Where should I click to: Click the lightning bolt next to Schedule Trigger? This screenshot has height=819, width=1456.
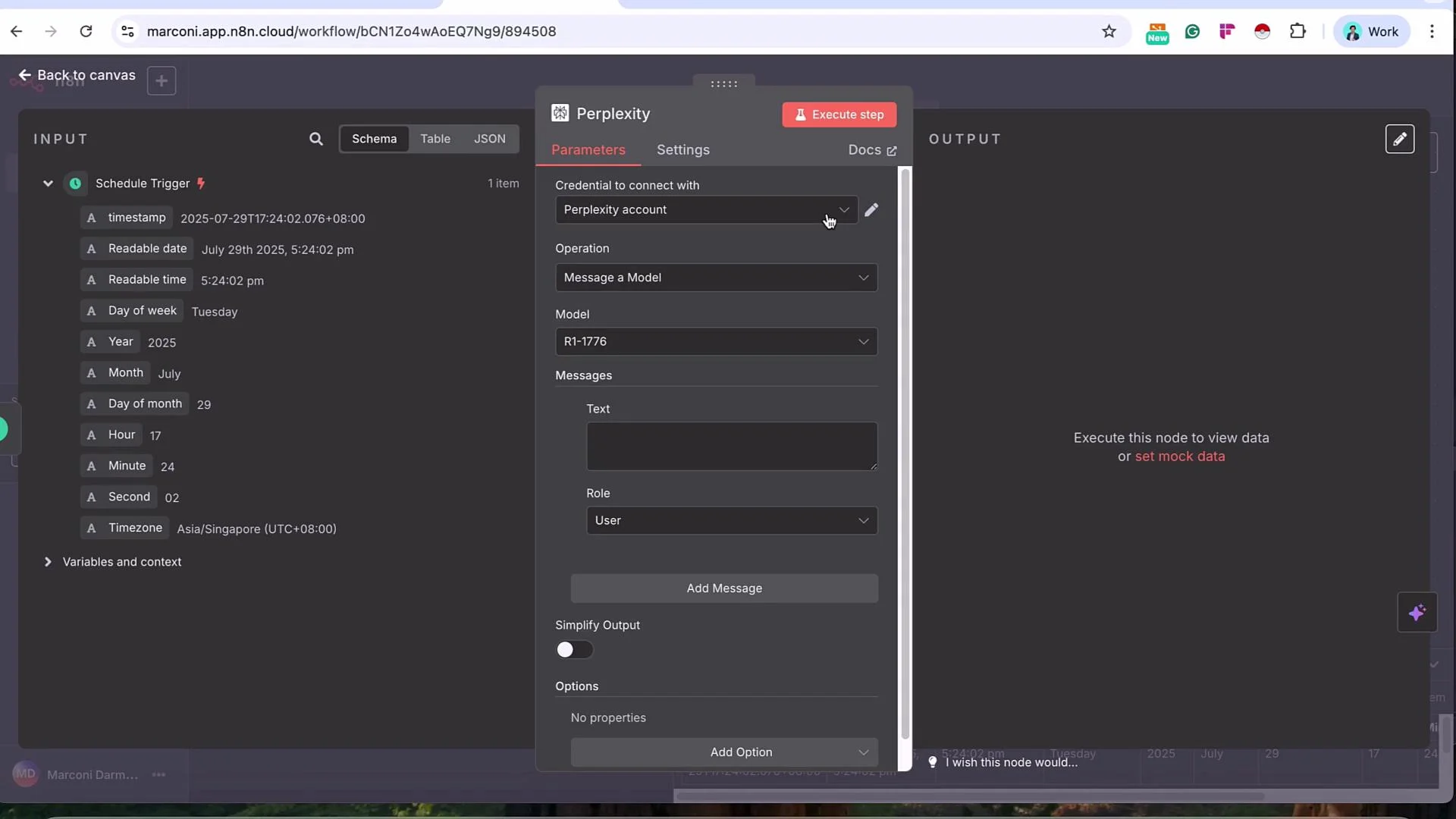click(x=201, y=184)
